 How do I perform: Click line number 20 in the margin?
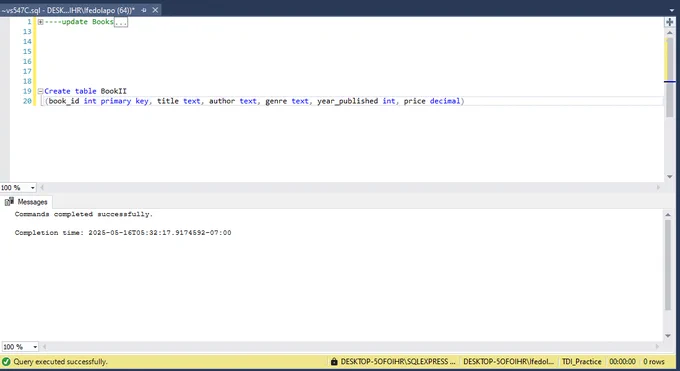(27, 101)
